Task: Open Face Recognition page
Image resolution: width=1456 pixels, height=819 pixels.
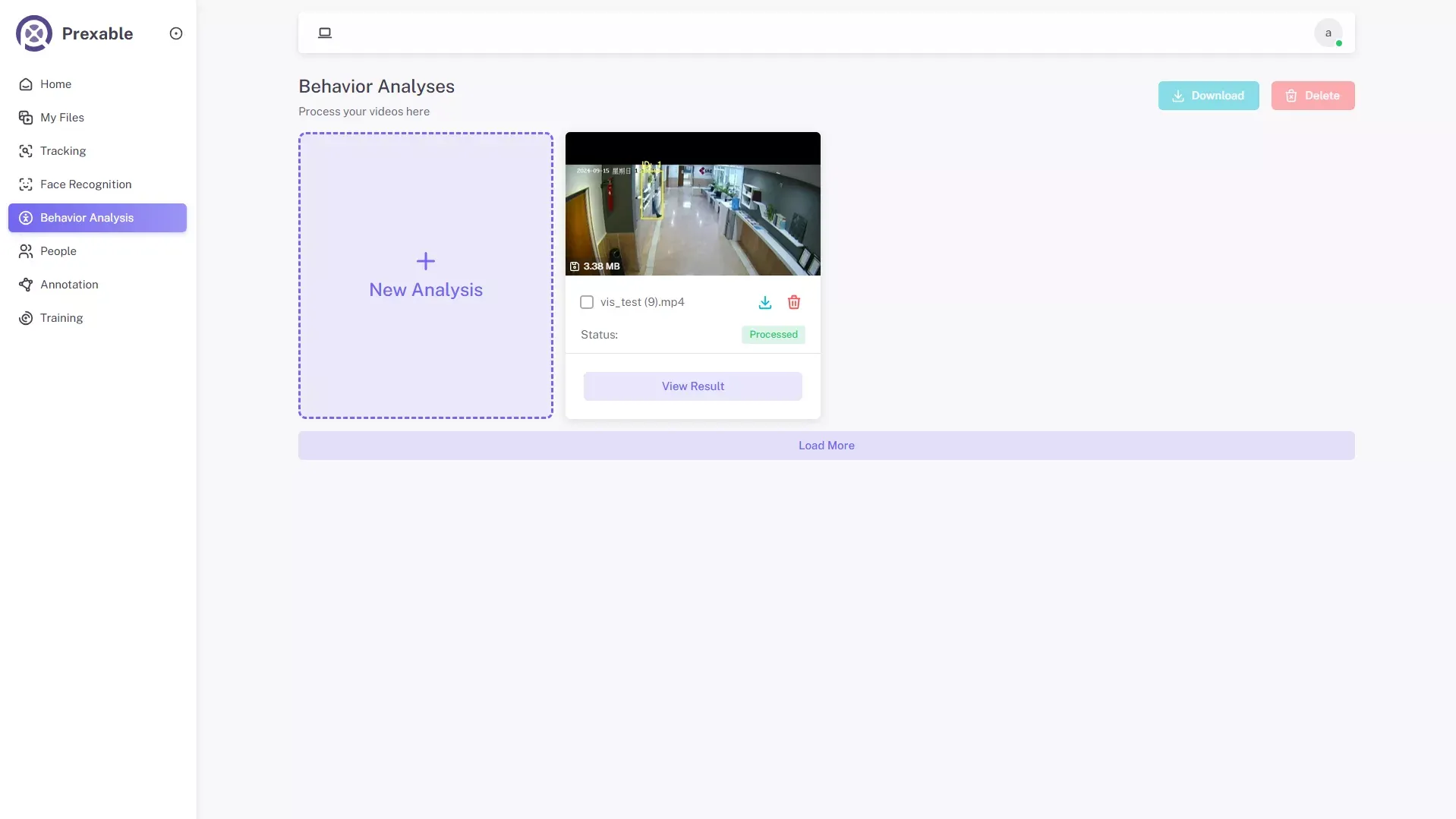Action: [97, 184]
